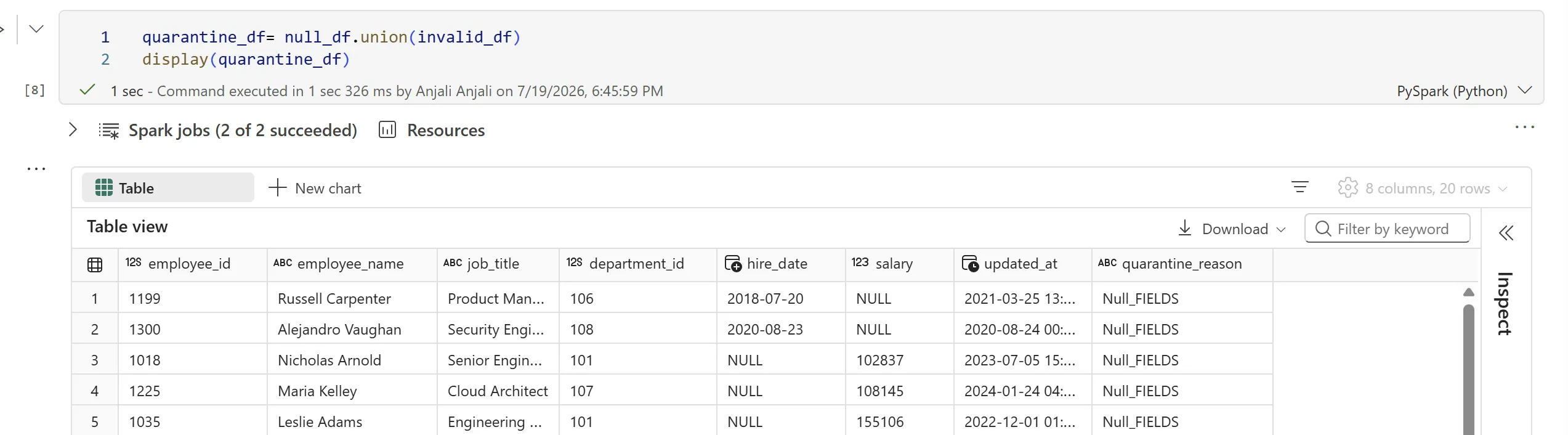1568x435 pixels.
Task: Click the scrollbar up arrow
Action: tap(1469, 292)
